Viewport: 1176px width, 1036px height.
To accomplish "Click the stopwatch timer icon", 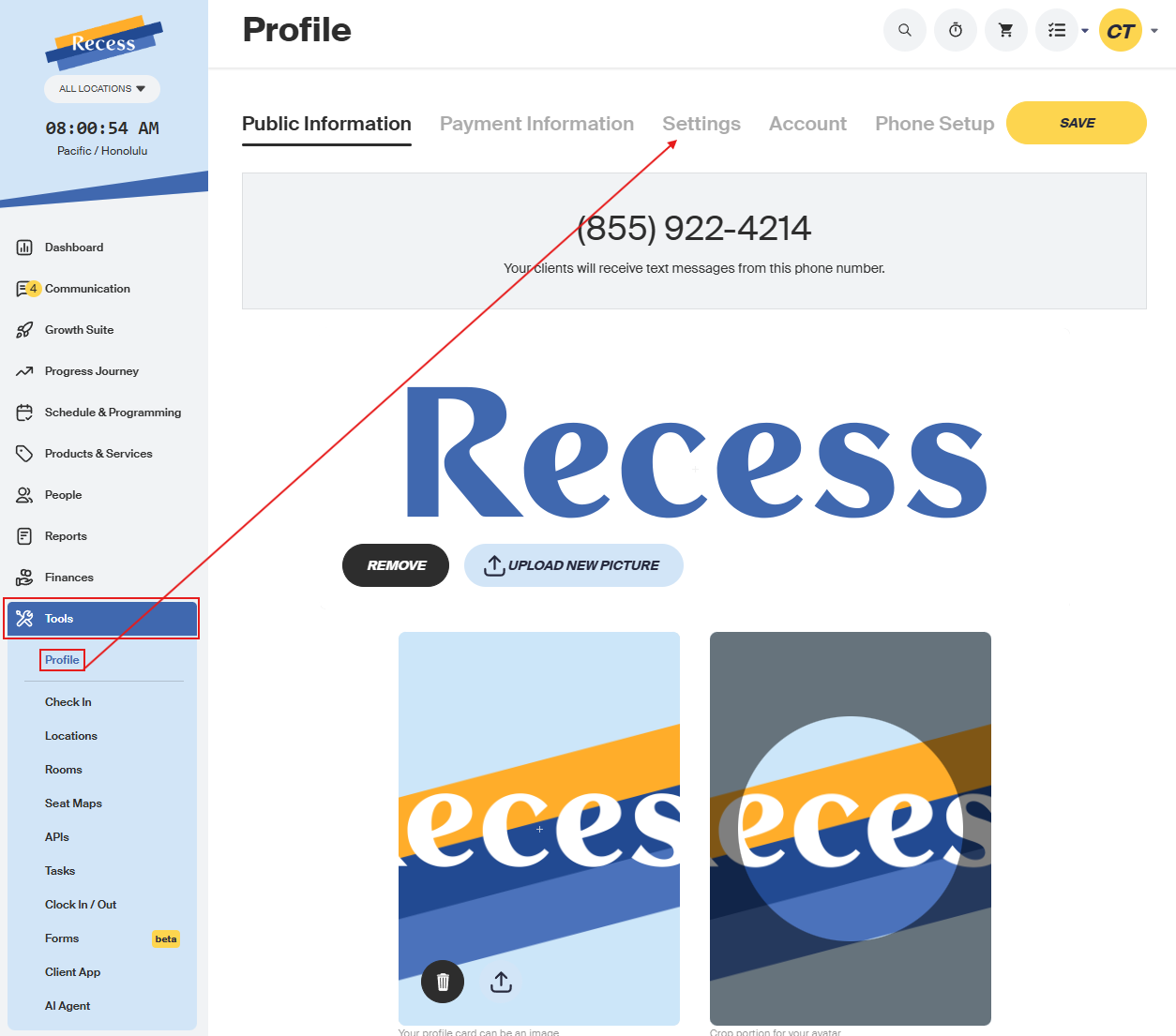I will [x=956, y=30].
